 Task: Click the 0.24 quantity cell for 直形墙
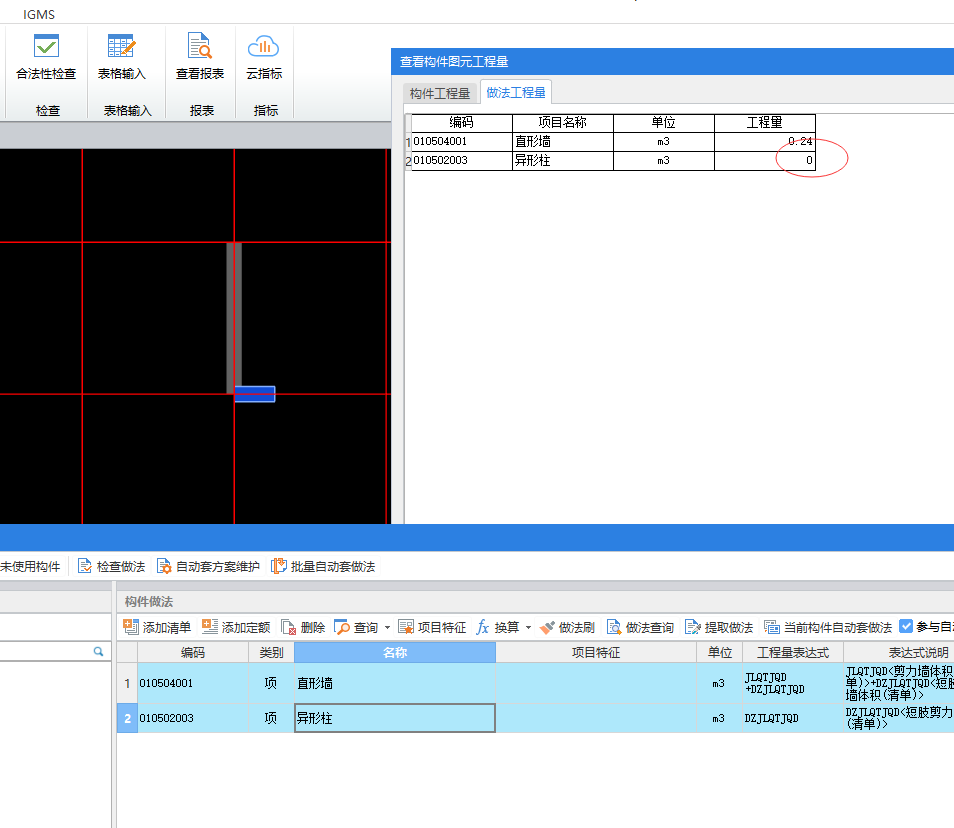[x=765, y=141]
